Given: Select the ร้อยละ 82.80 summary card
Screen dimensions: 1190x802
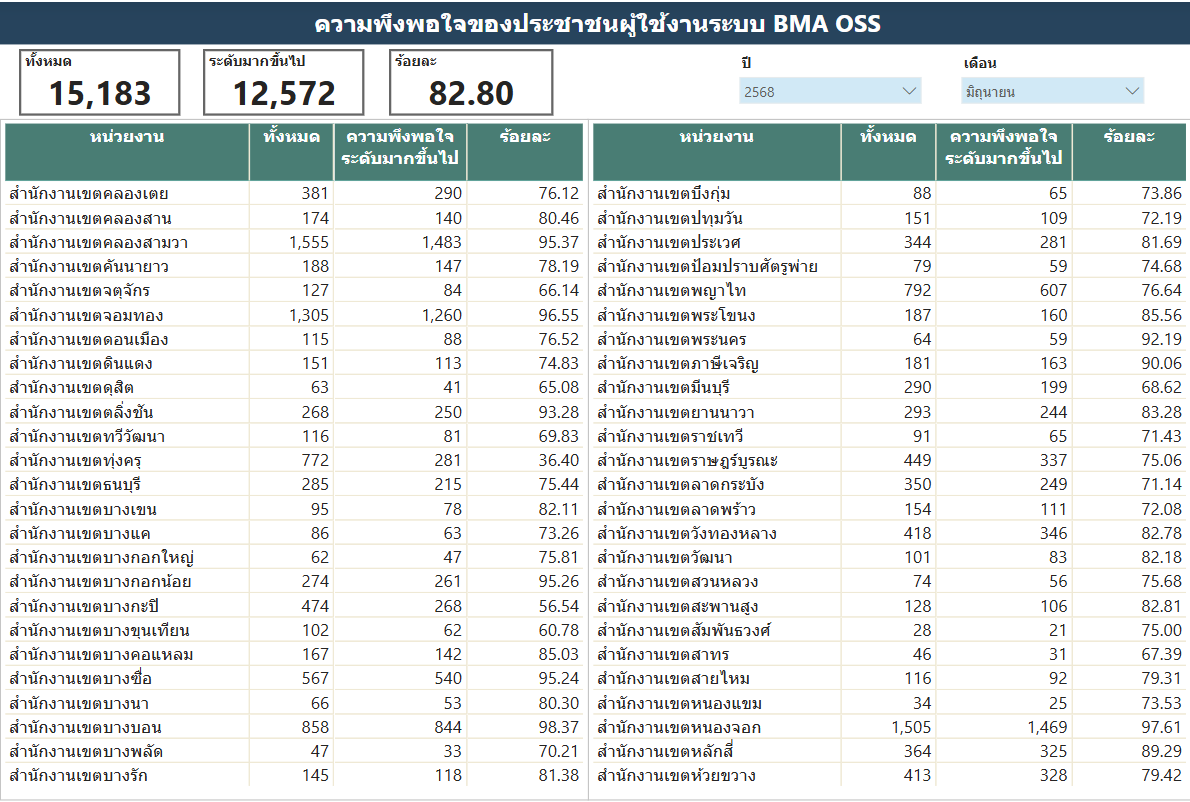Looking at the screenshot, I should [471, 82].
